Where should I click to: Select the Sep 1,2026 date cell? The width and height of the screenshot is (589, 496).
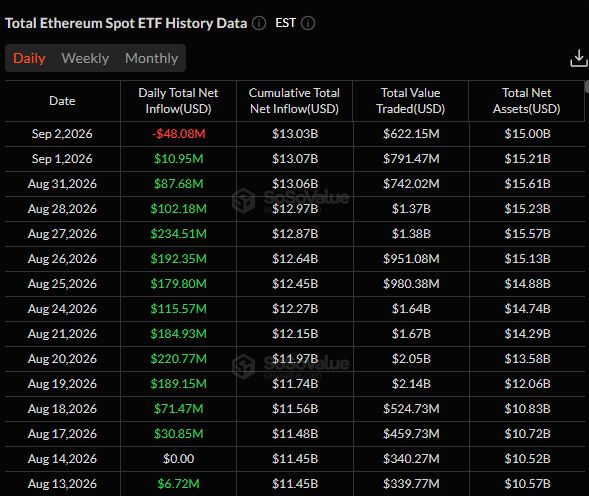pyautogui.click(x=62, y=159)
